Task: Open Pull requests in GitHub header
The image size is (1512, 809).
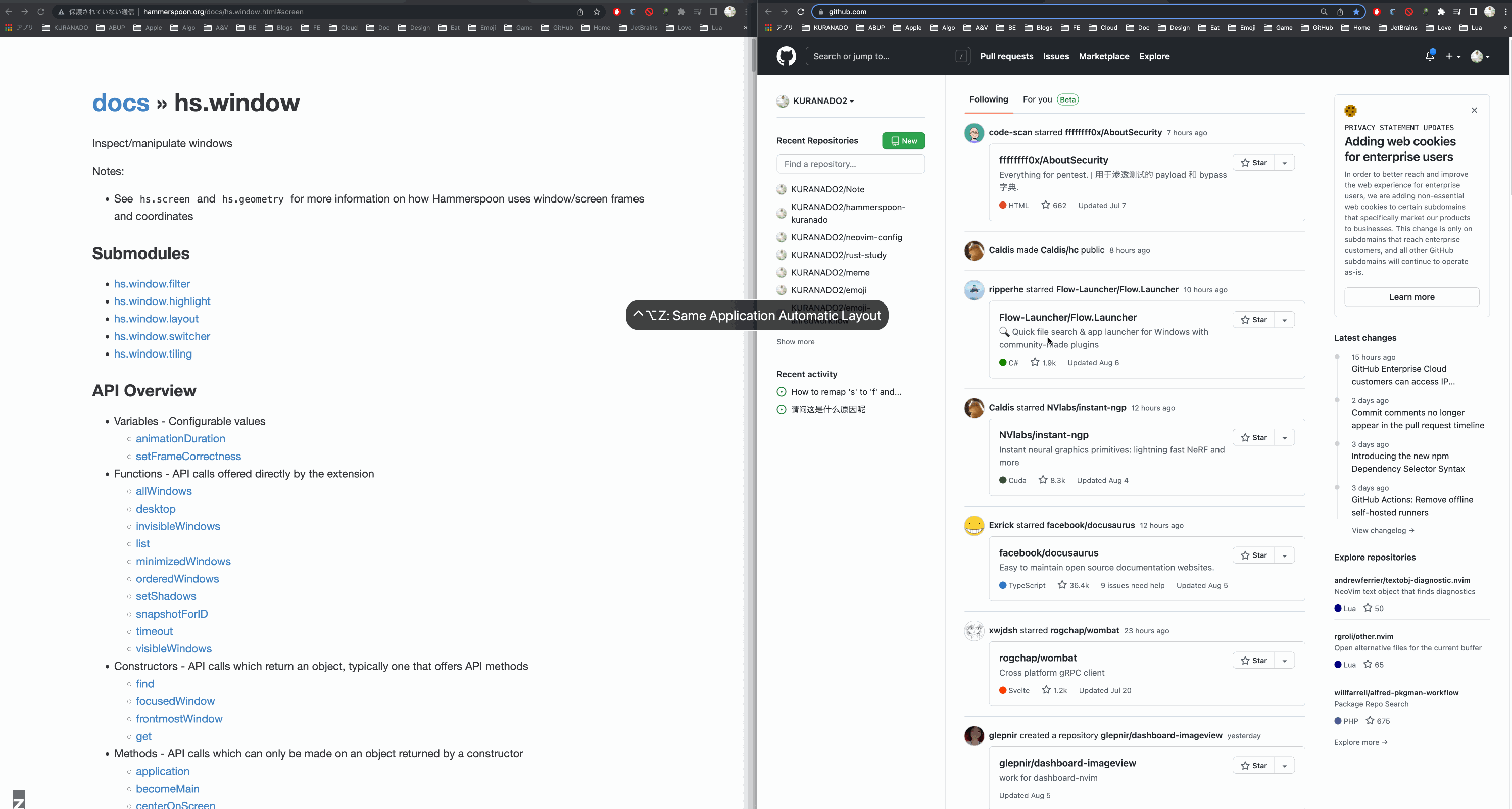Action: 1006,57
